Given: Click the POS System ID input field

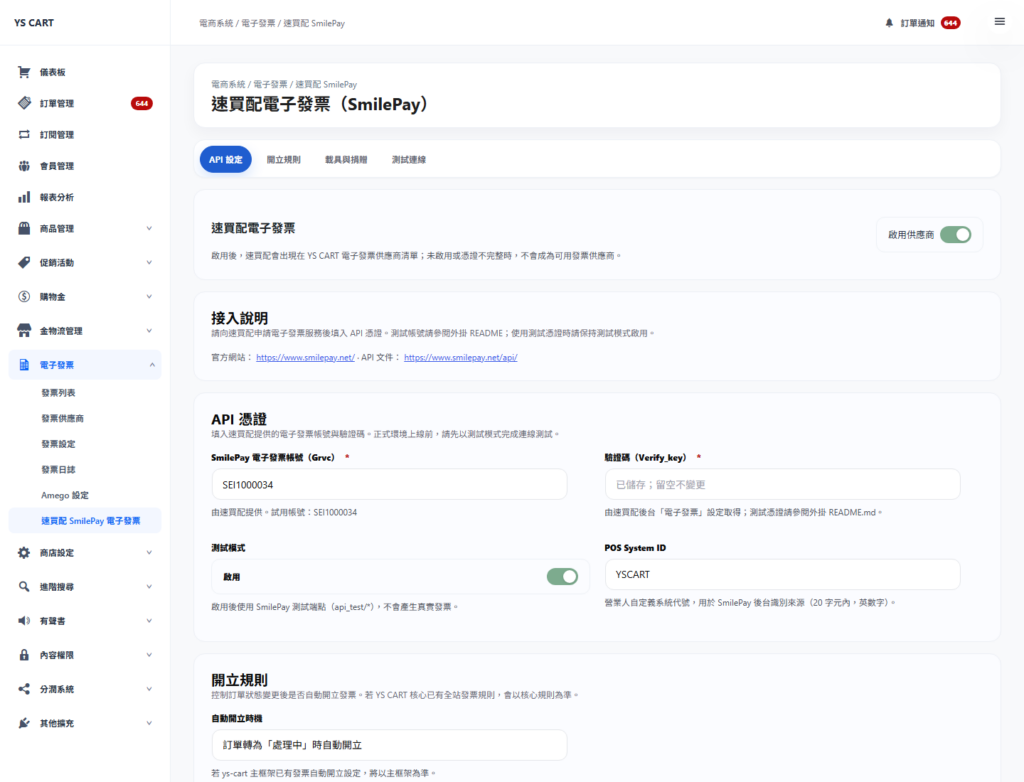Looking at the screenshot, I should [x=782, y=574].
